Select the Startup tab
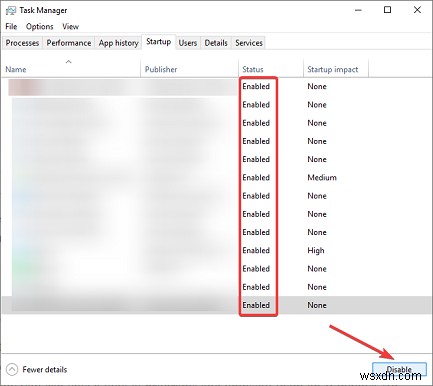Viewport: 433px width, 386px height. click(158, 42)
